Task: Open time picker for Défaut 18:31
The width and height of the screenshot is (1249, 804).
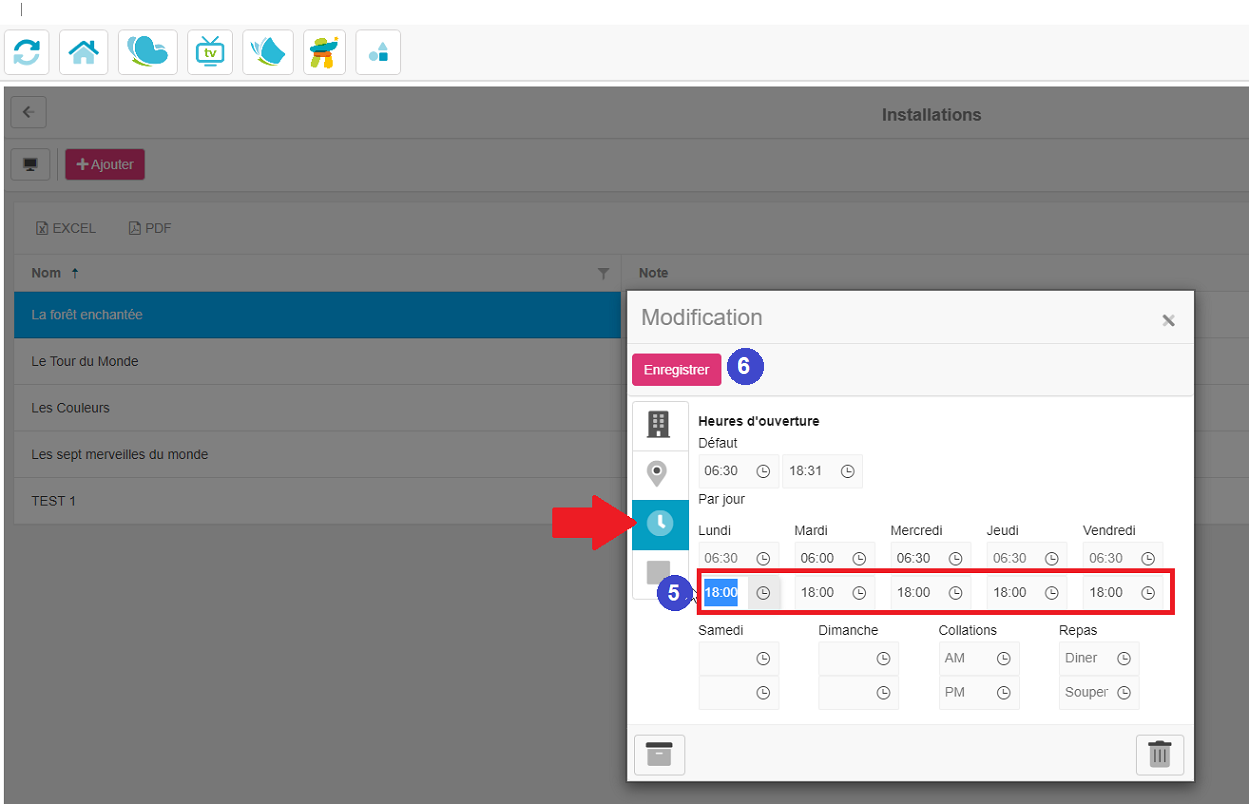Action: tap(848, 471)
